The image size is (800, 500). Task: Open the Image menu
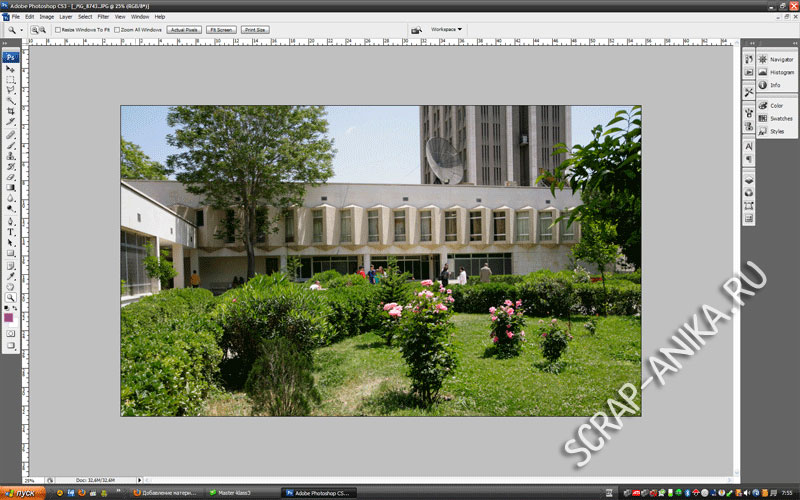[x=46, y=17]
